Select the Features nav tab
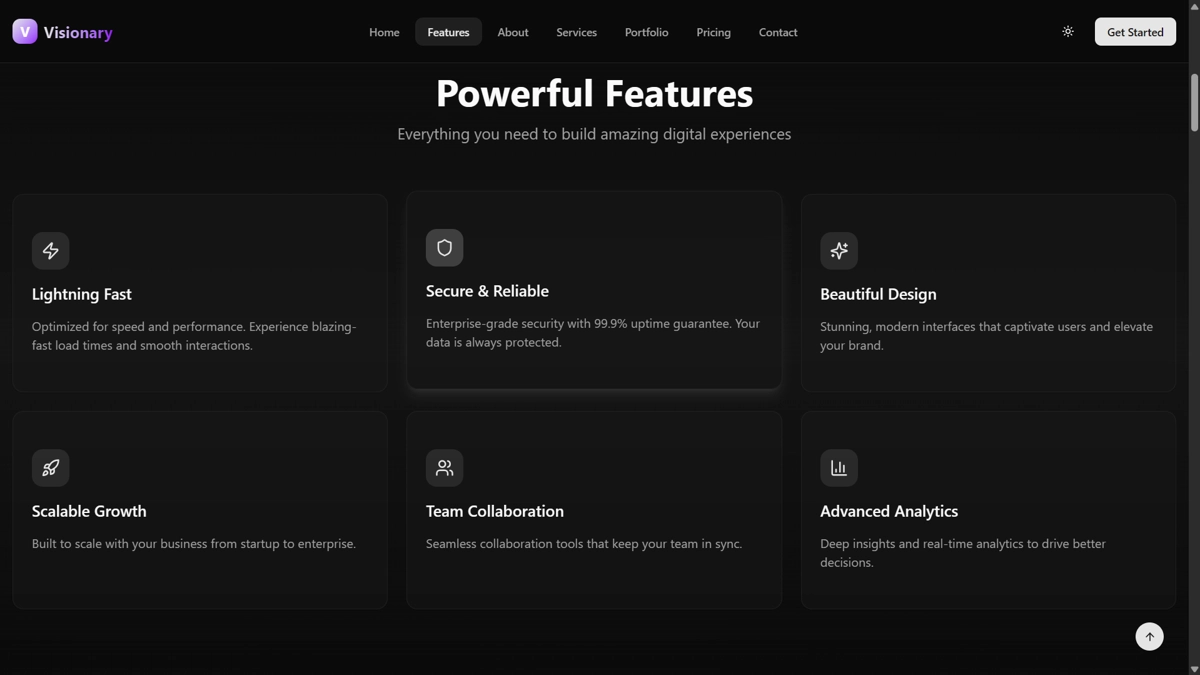 [448, 32]
